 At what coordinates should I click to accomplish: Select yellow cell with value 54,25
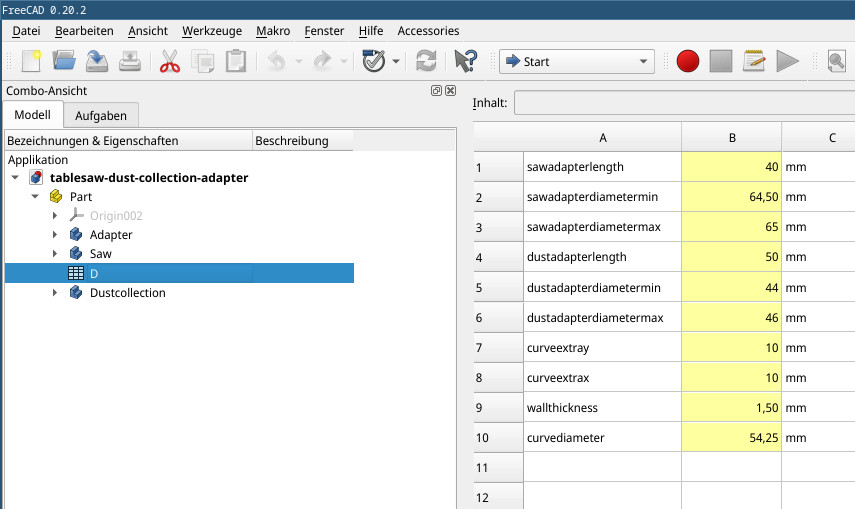(x=732, y=437)
